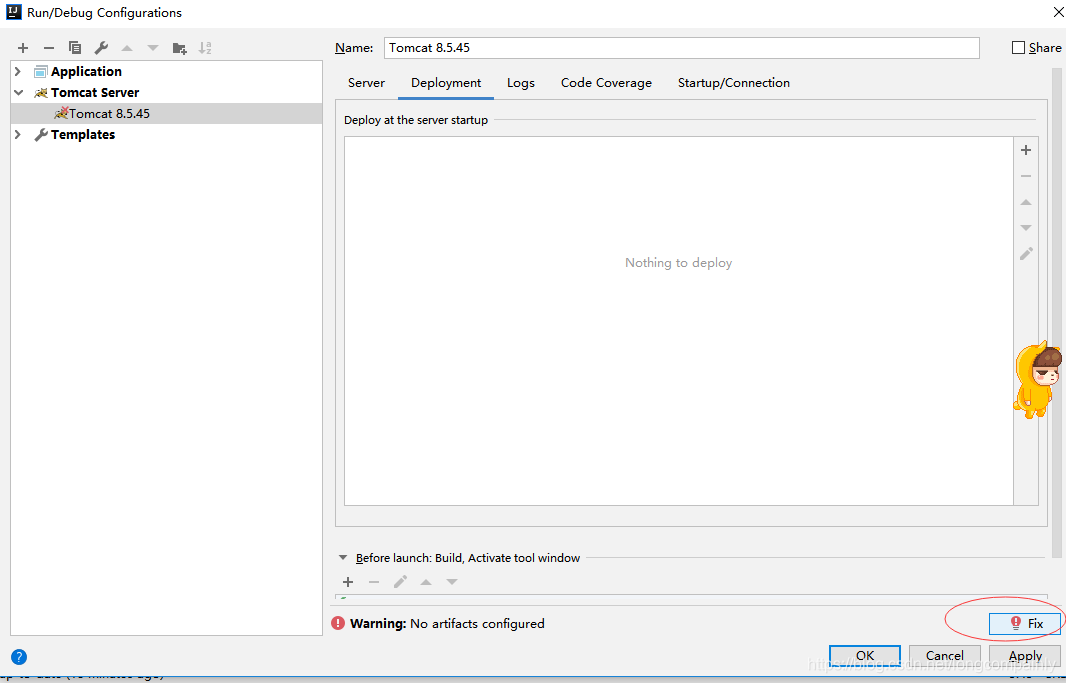The width and height of the screenshot is (1066, 683).
Task: Expand the Application node
Action: click(x=18, y=71)
